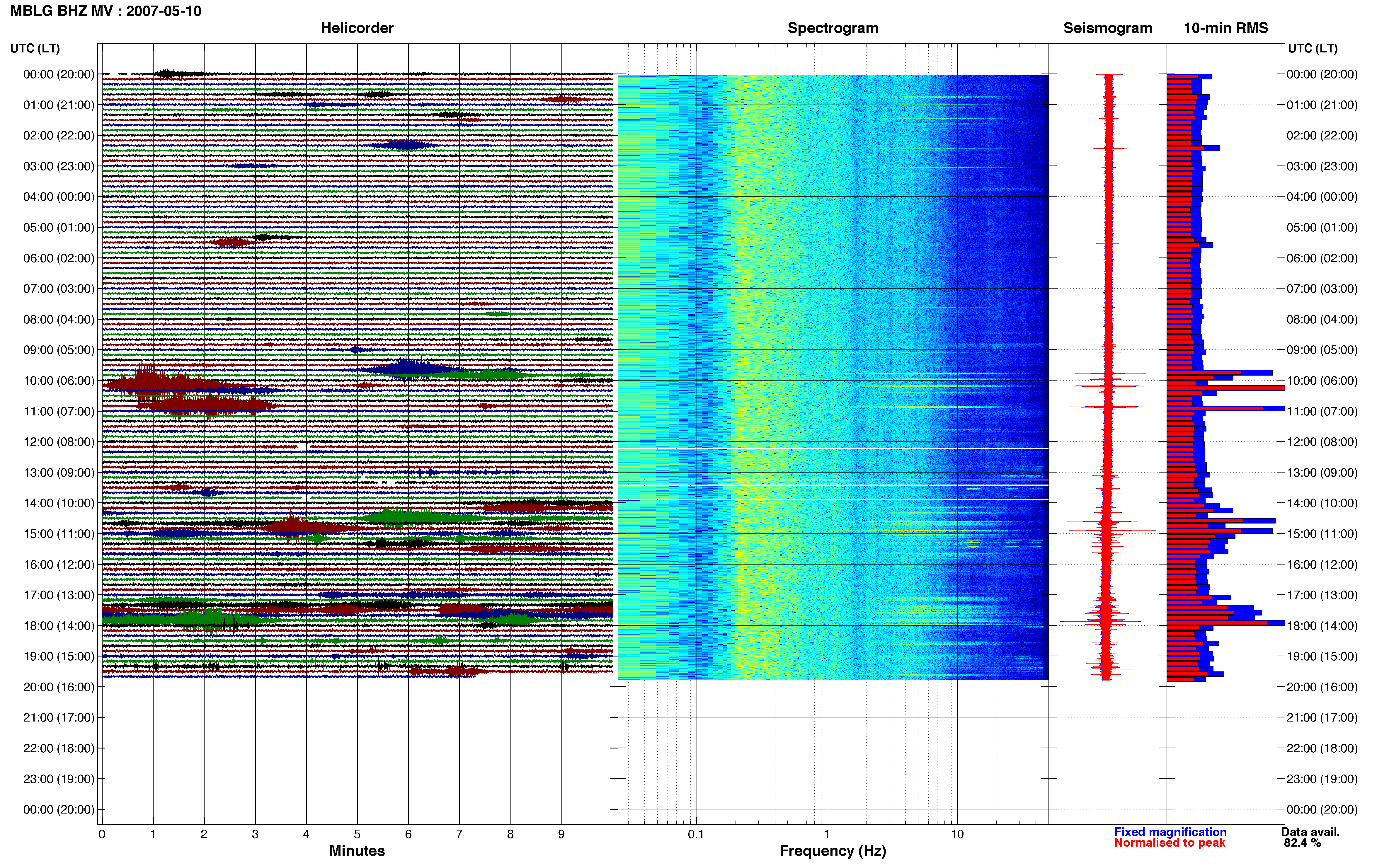Click the spectrogram frequency tick '0.1'
1389x868 pixels.
[696, 834]
